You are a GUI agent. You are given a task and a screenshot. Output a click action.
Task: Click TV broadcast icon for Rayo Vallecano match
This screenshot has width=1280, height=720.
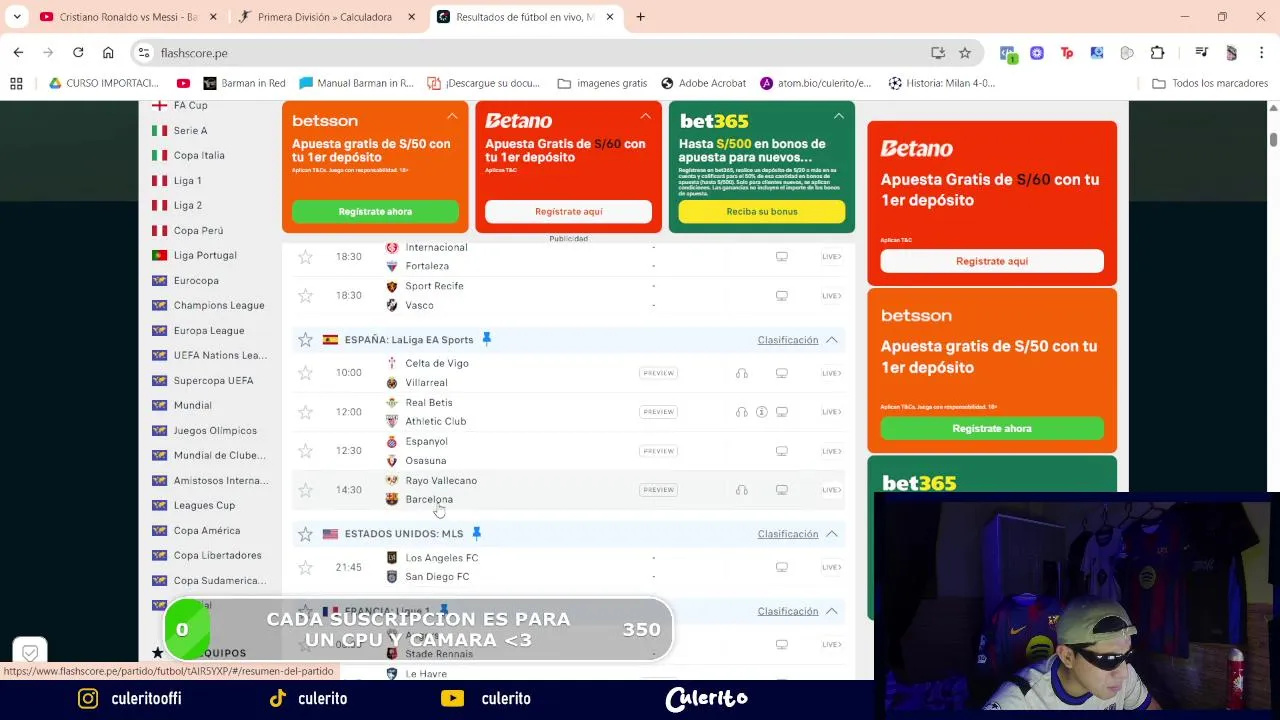[x=782, y=490]
